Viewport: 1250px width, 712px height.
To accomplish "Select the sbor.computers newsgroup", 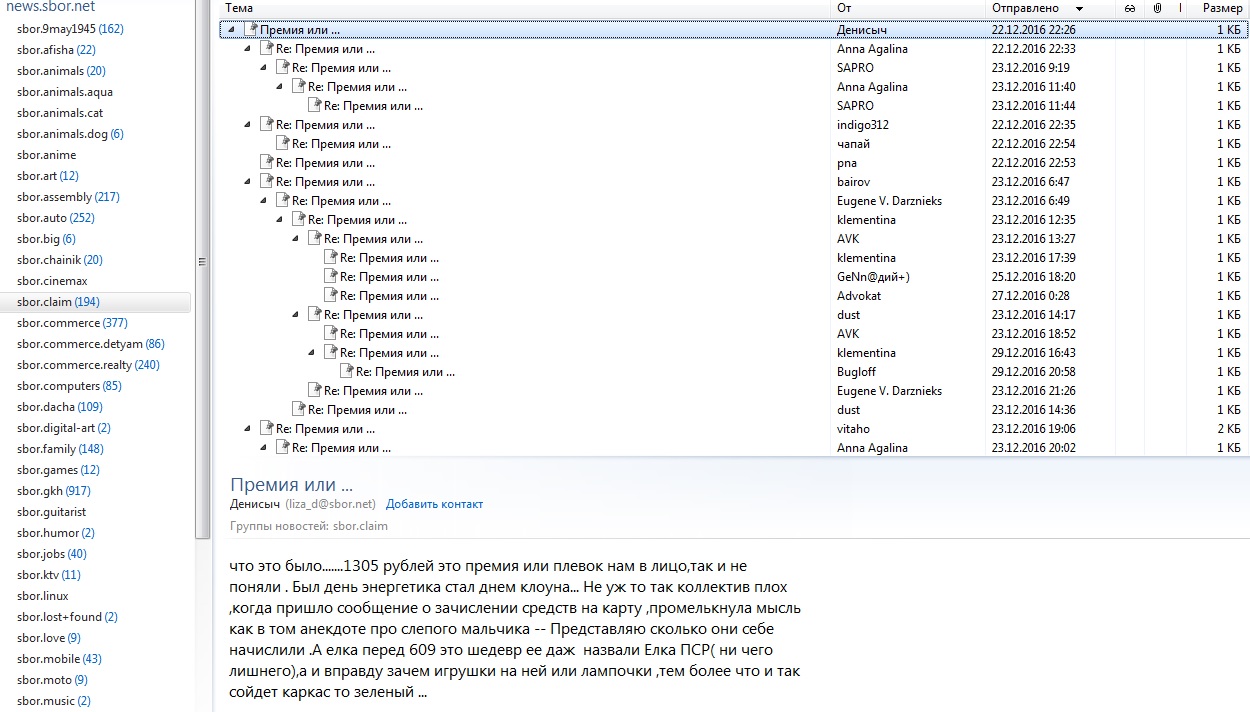I will tap(69, 386).
